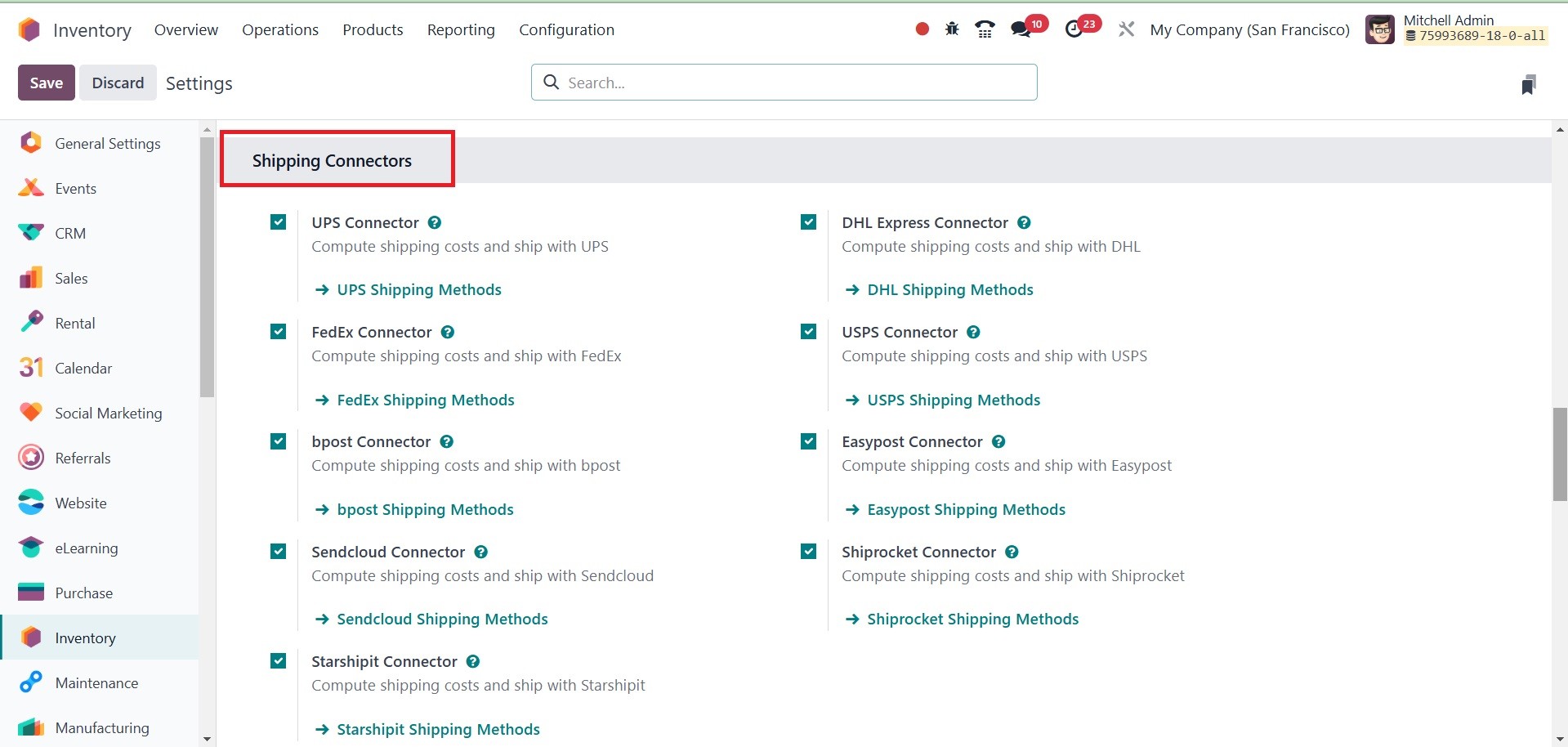Viewport: 1568px width, 747px height.
Task: Uncheck the FedEx Connector checkbox
Action: (279, 332)
